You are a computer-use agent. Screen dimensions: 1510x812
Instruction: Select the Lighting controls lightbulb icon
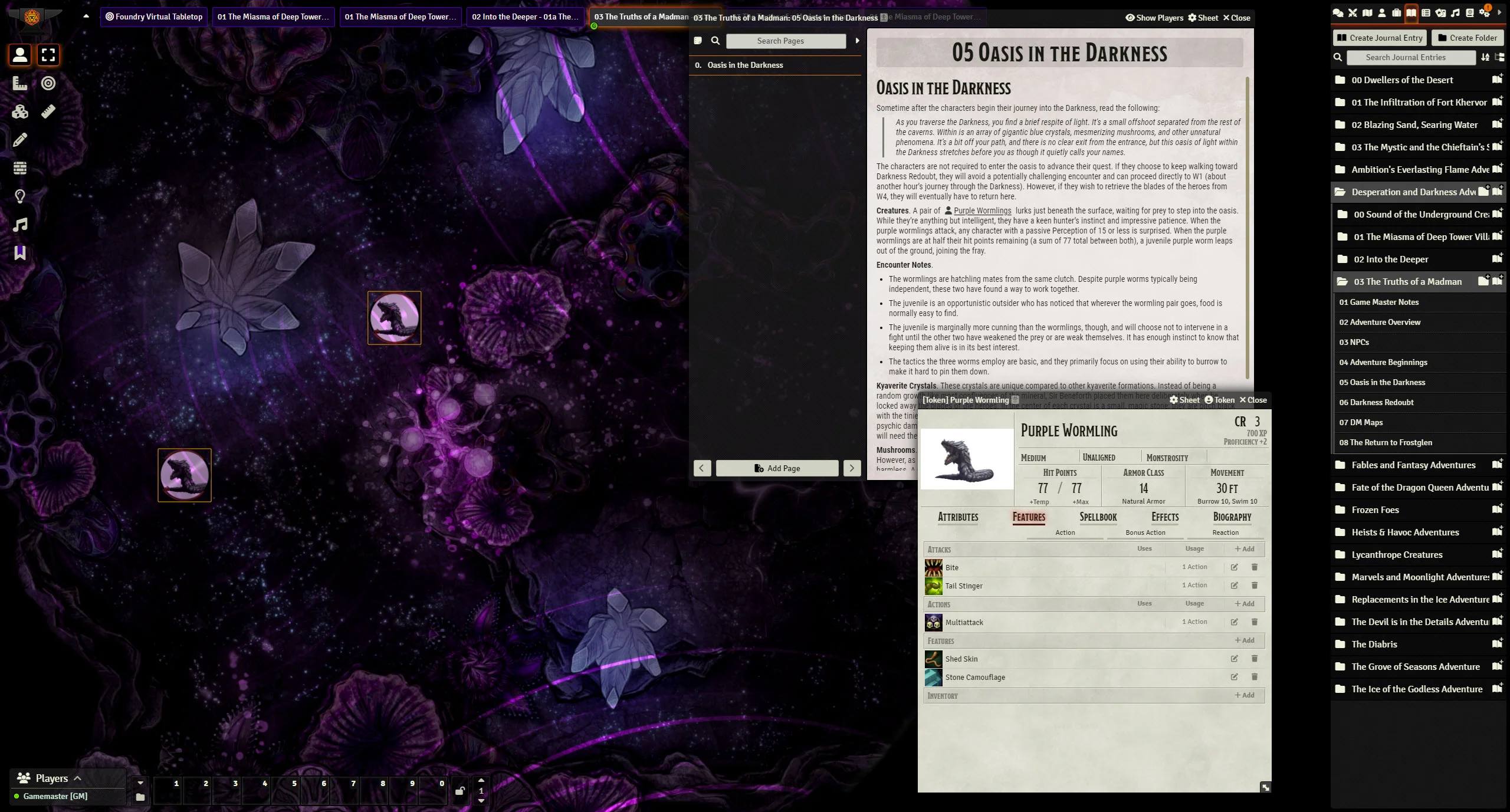[20, 196]
